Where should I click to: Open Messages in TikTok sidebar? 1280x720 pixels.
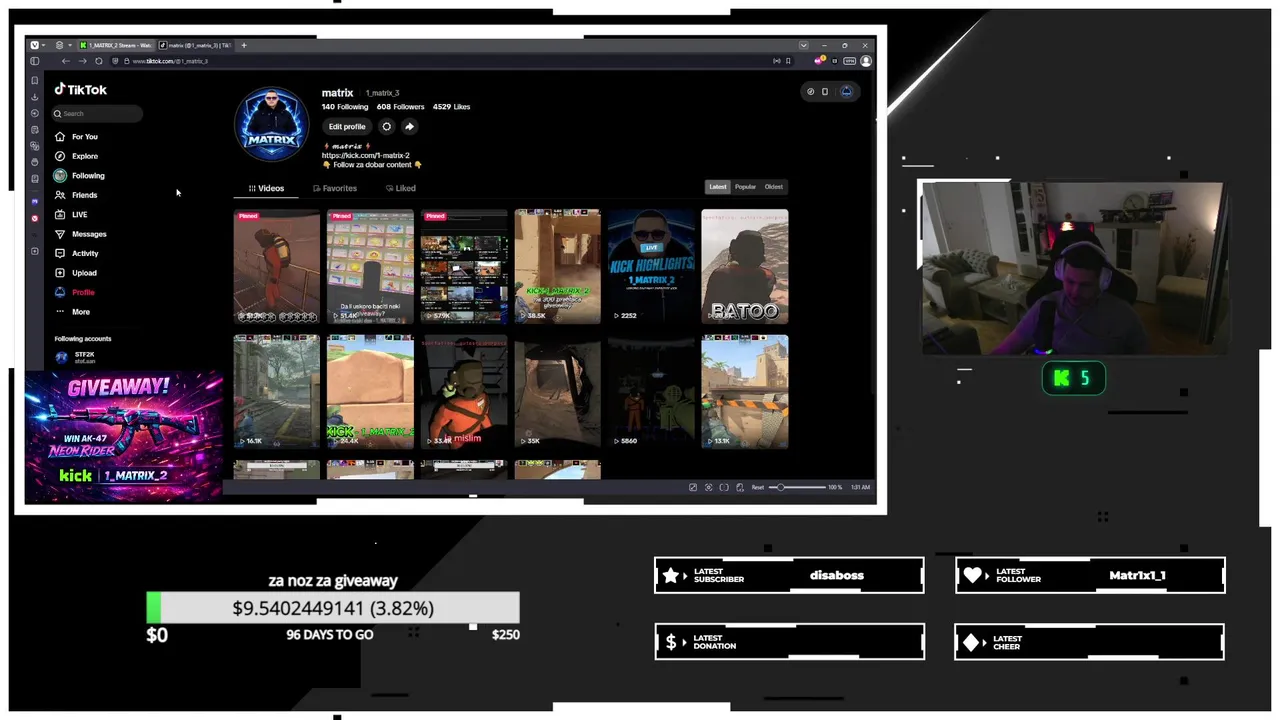point(81,234)
